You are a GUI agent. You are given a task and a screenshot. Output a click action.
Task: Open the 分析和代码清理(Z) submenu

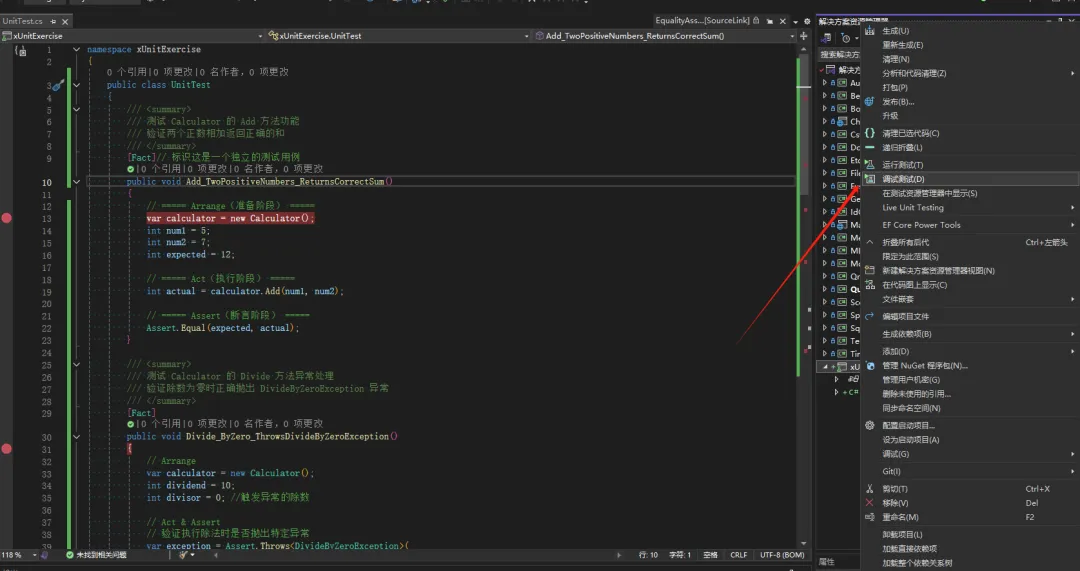(x=970, y=73)
